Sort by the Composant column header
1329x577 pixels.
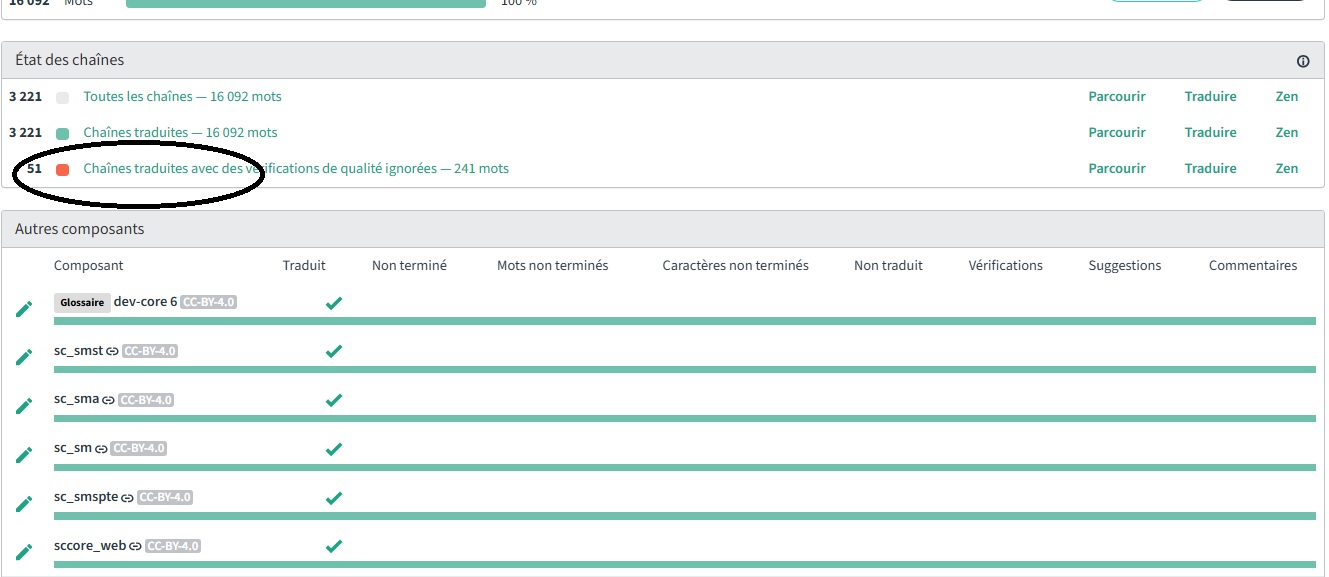(x=89, y=266)
